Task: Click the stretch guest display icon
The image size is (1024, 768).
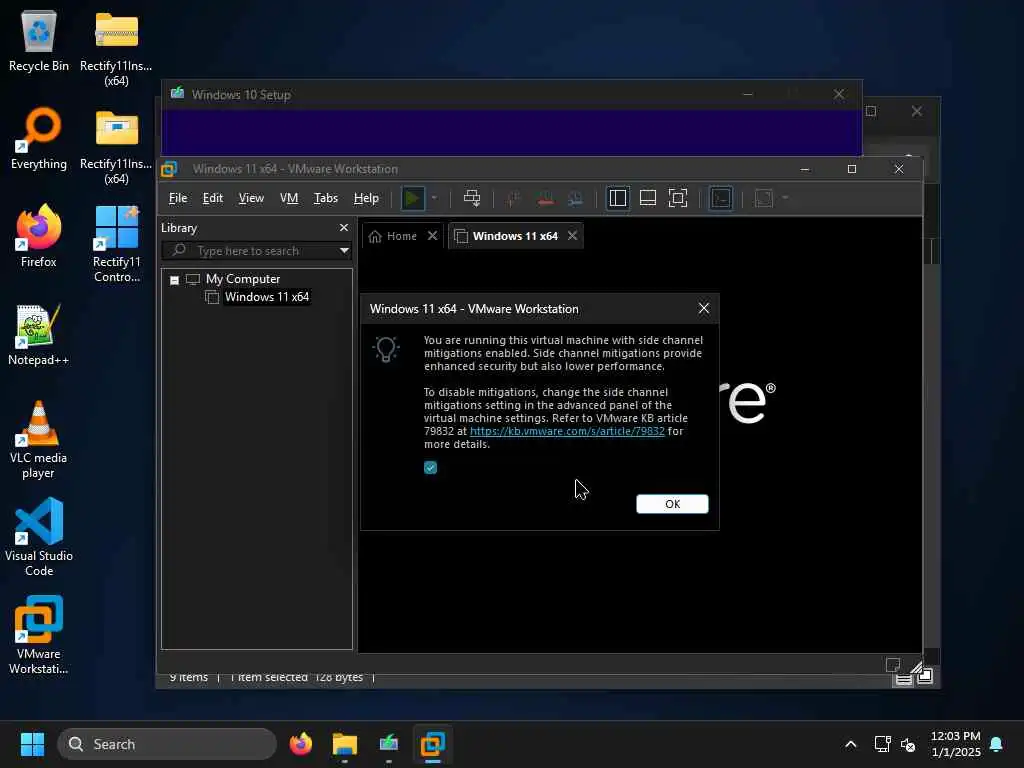Action: pos(763,198)
